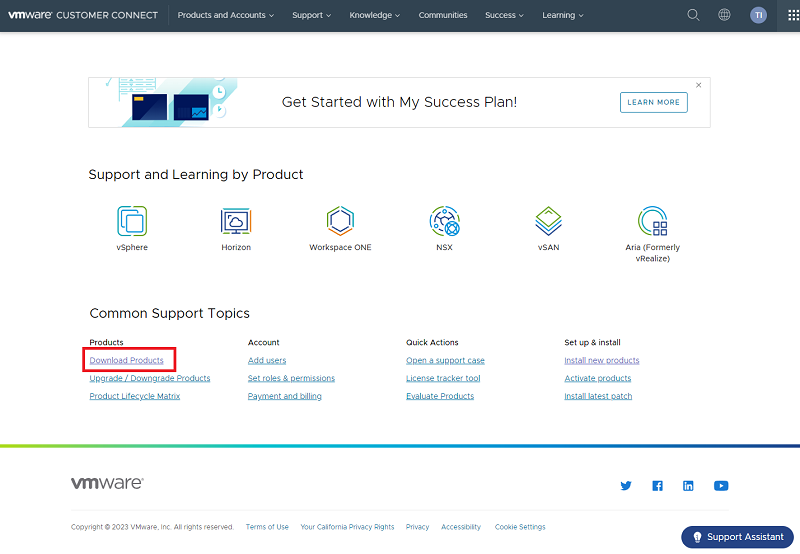800x554 pixels.
Task: Expand the Knowledge menu
Action: pyautogui.click(x=374, y=15)
